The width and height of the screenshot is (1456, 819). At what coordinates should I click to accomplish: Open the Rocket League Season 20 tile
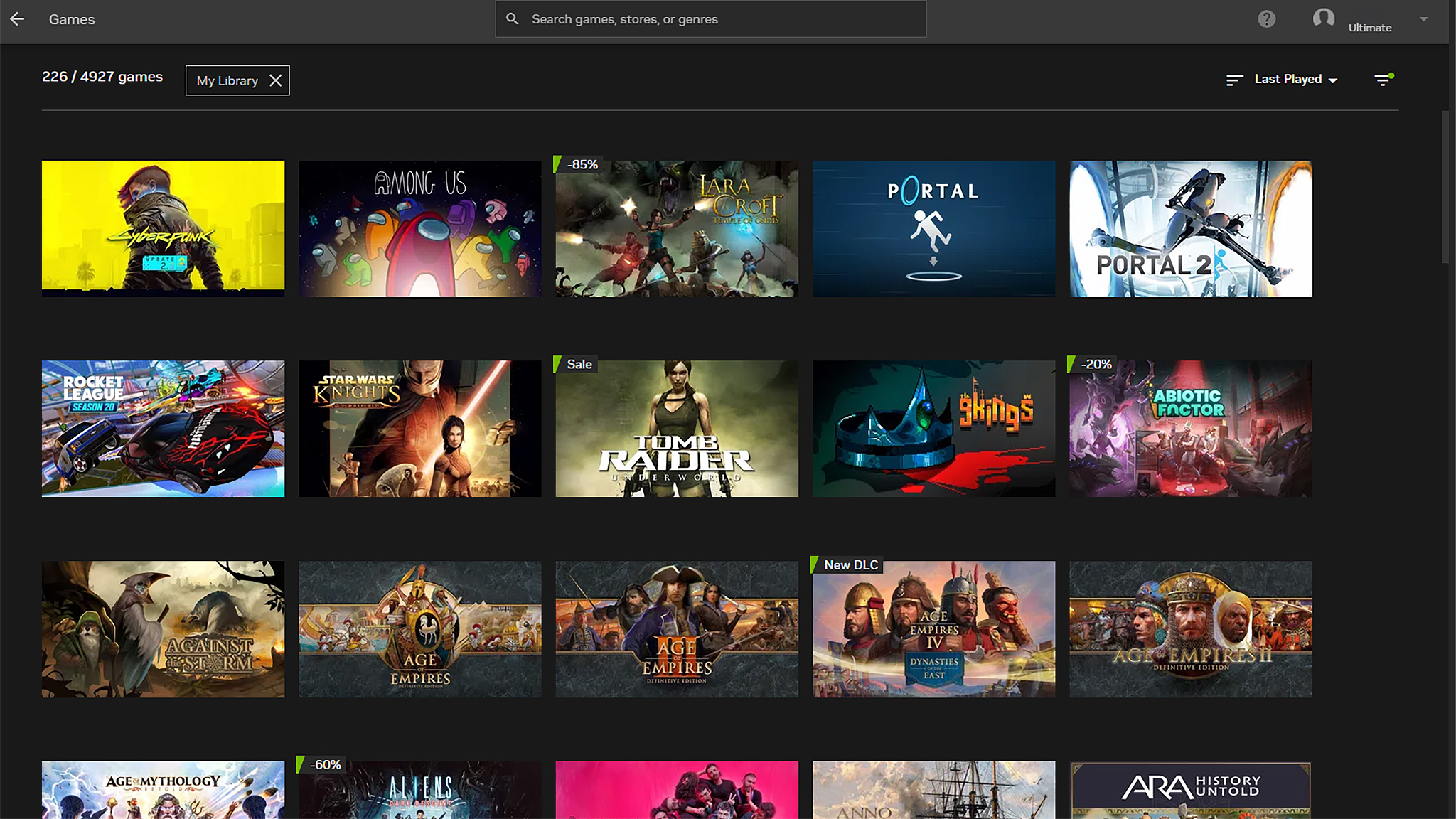click(162, 428)
